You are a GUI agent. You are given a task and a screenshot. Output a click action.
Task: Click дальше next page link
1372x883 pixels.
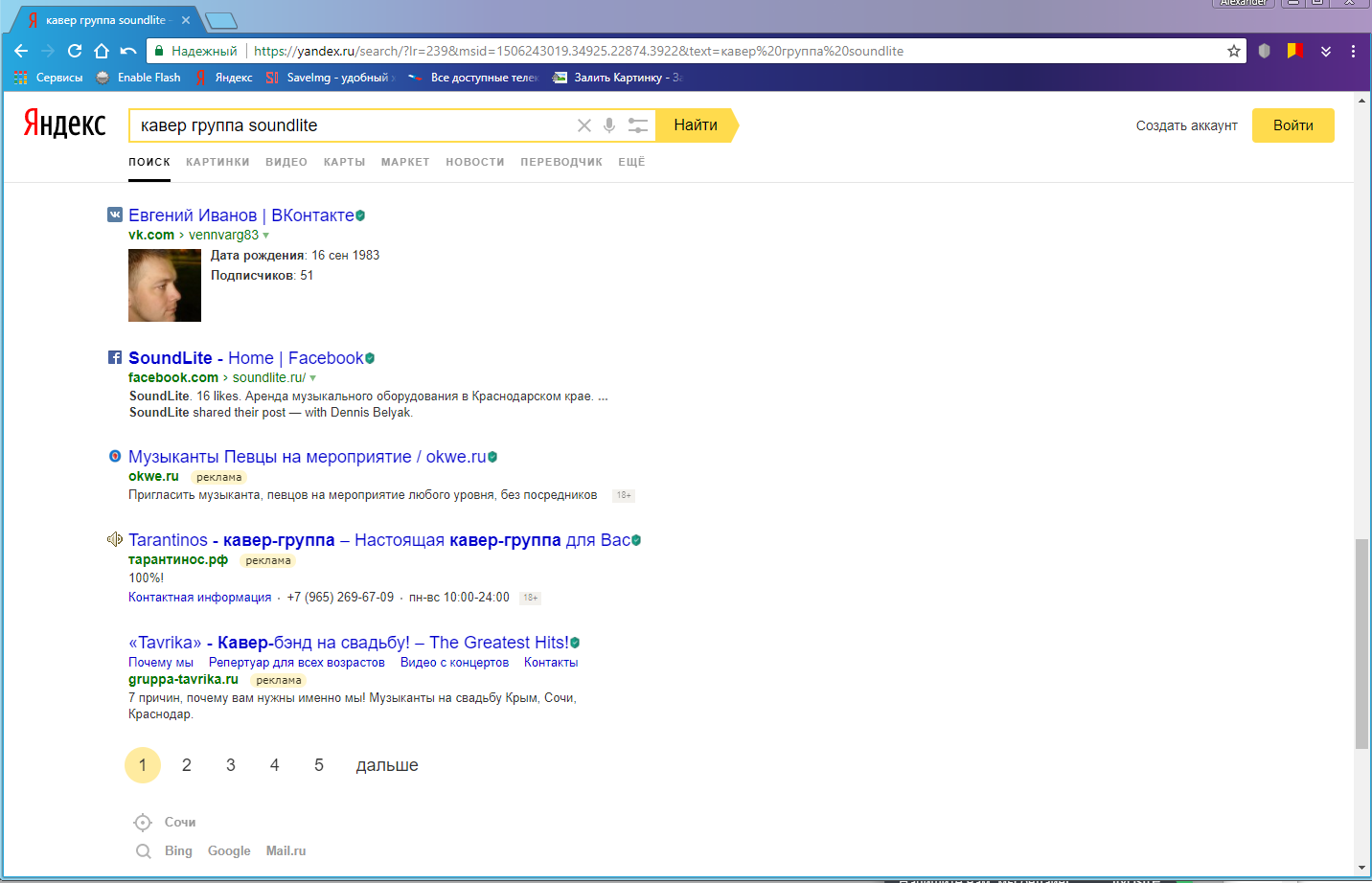[x=387, y=765]
